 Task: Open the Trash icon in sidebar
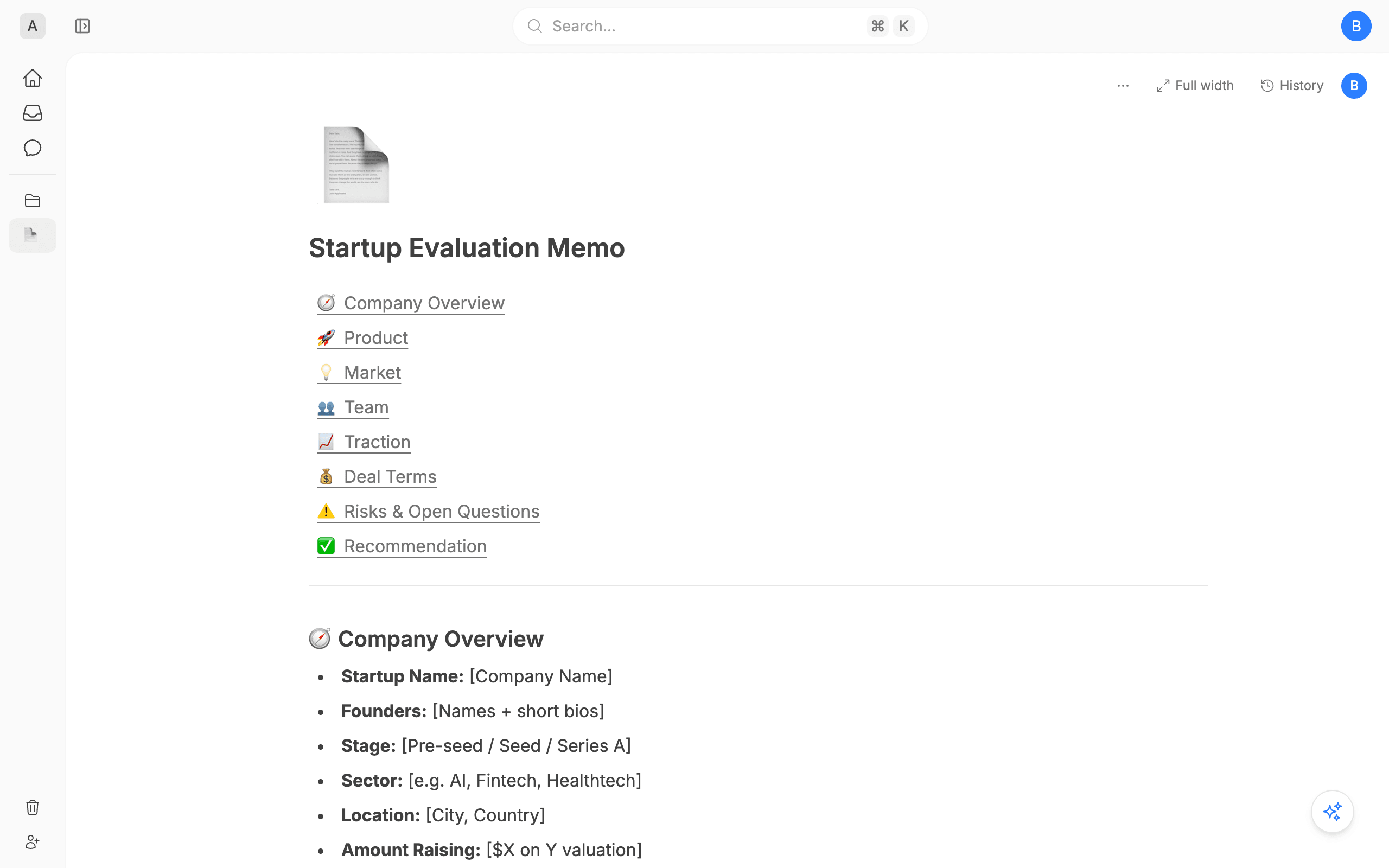tap(32, 807)
